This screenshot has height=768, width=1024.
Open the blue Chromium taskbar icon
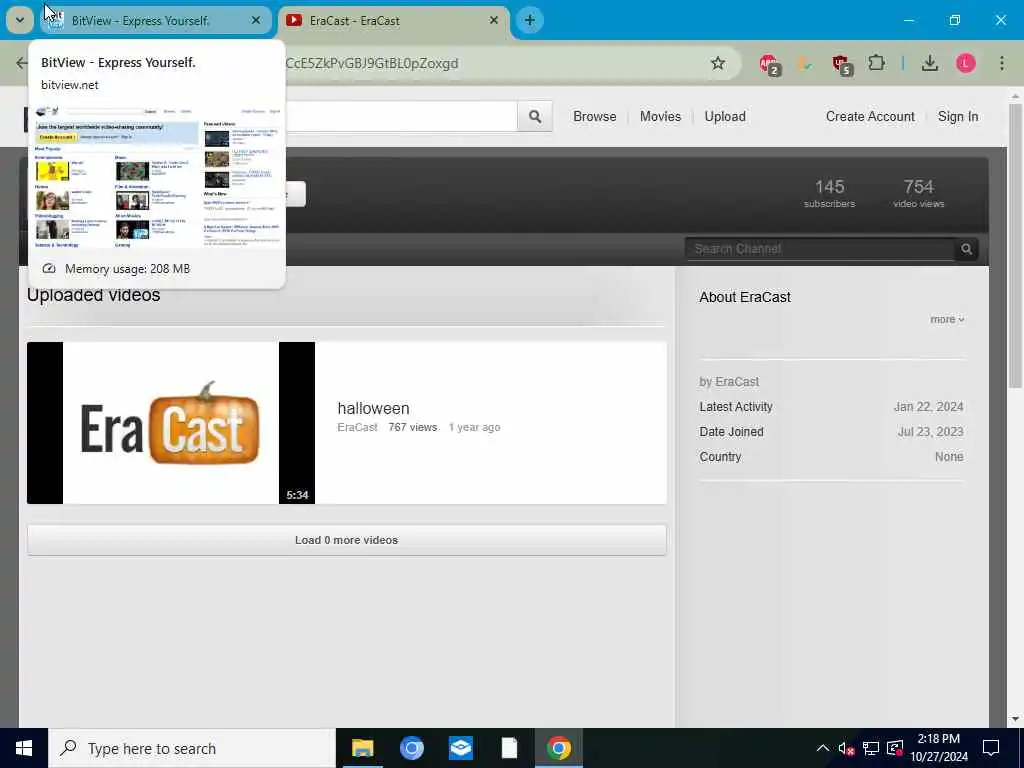[x=411, y=748]
